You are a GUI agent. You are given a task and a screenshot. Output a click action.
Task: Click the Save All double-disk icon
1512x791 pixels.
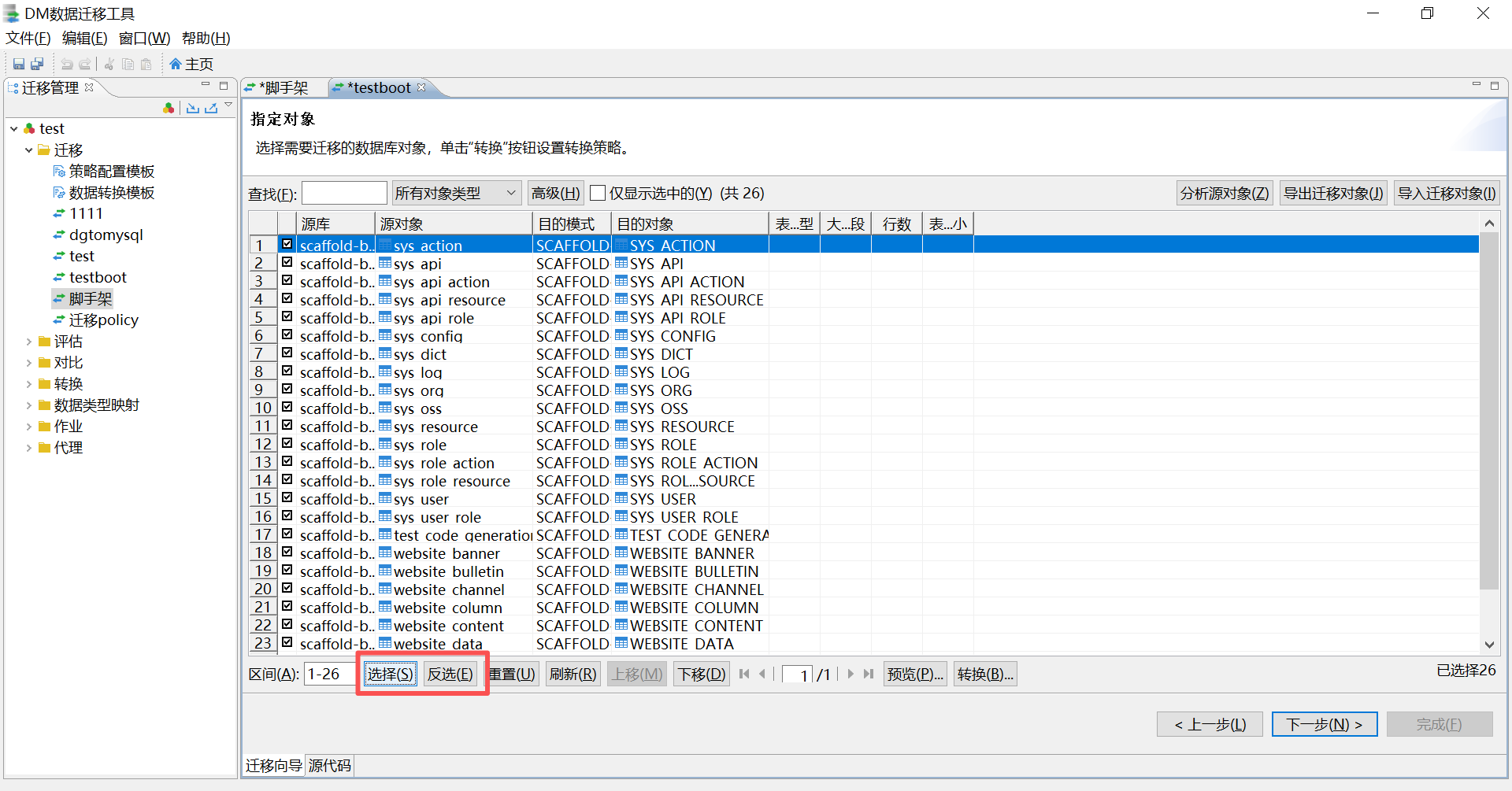(x=37, y=64)
